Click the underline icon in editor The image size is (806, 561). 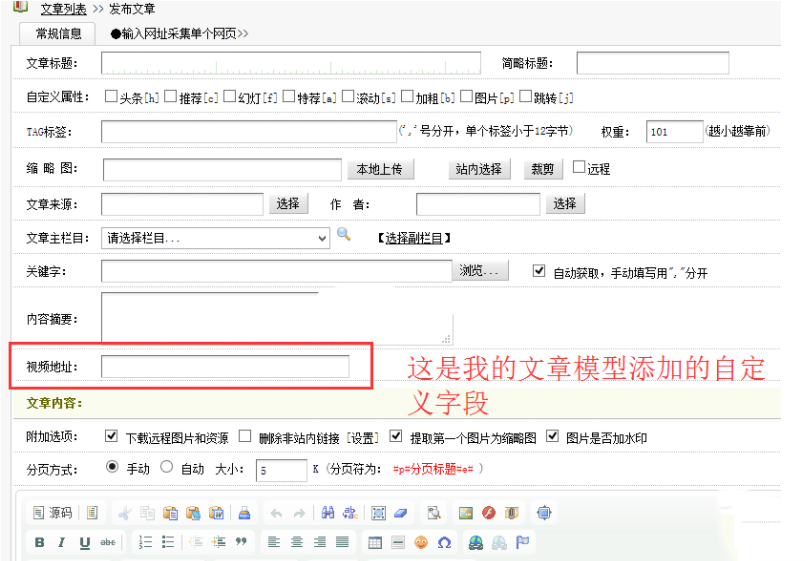click(x=84, y=542)
